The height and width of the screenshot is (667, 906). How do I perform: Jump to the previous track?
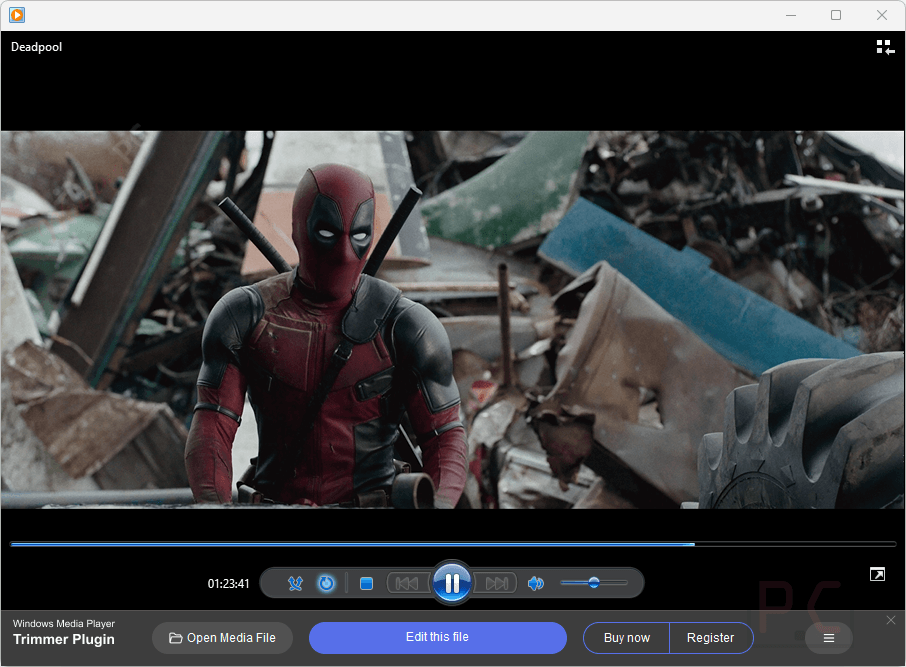point(407,583)
